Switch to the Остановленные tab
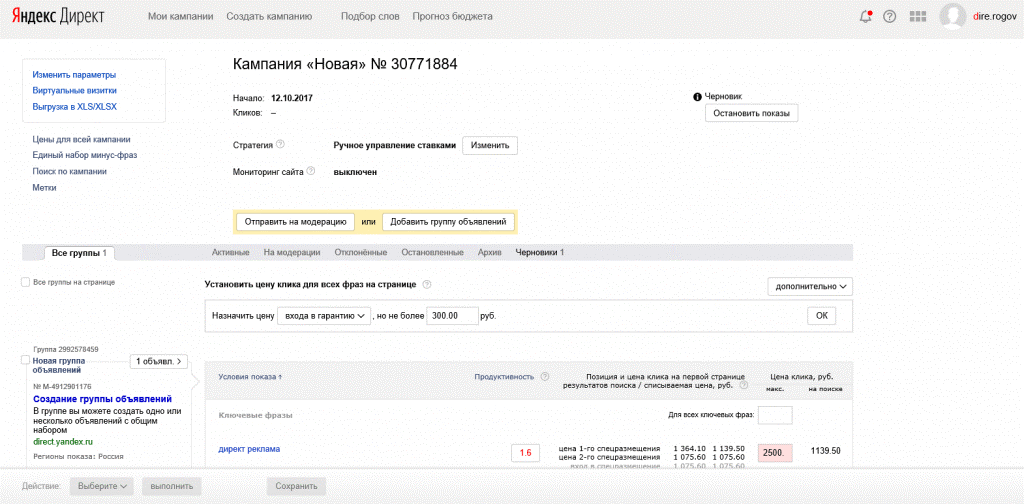 (432, 253)
